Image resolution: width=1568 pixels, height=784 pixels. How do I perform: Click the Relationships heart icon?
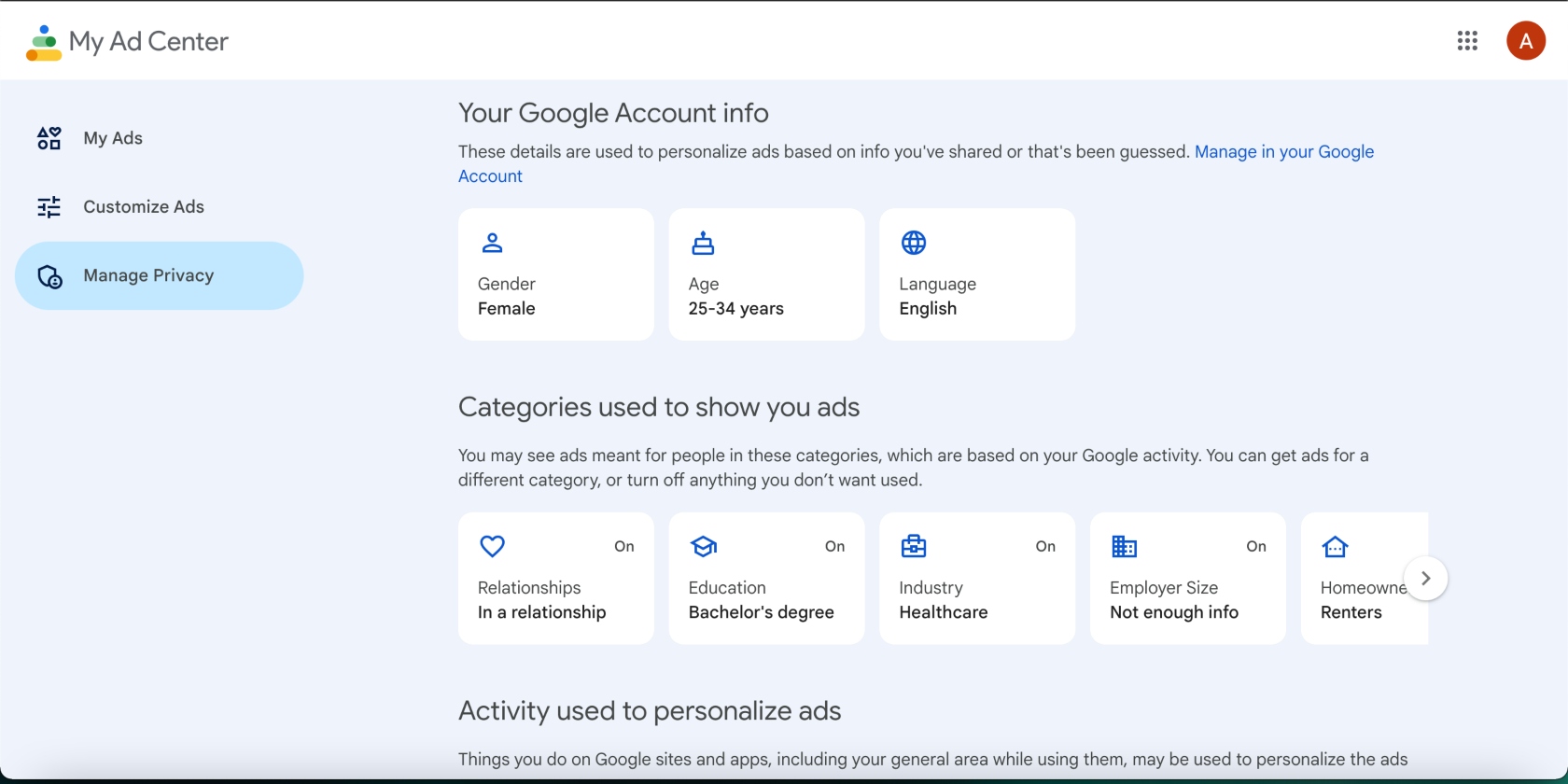click(492, 547)
